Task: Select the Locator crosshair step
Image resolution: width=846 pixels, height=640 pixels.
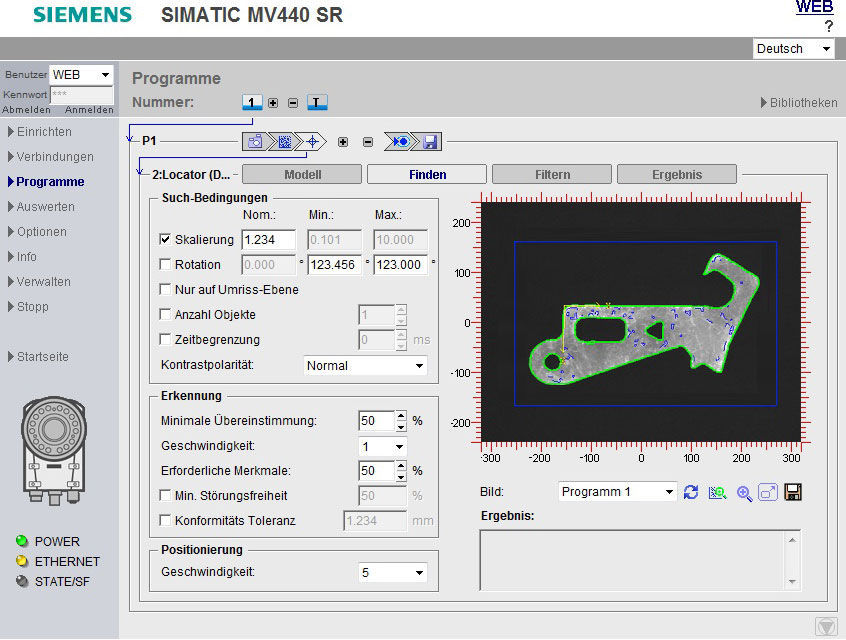Action: 312,141
